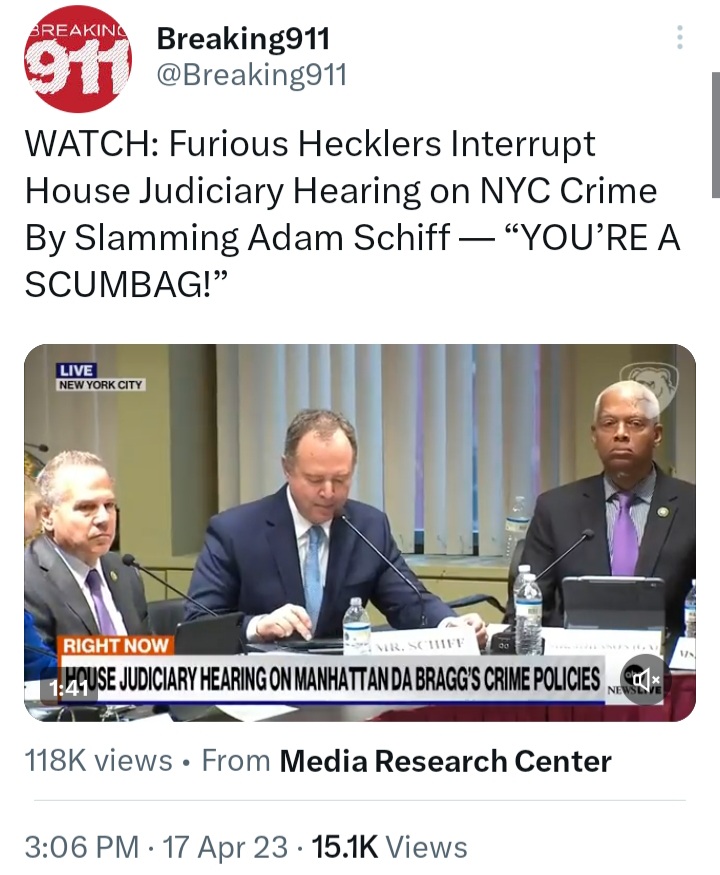Open the Media Research Center source link
Viewport: 720px width, 875px height.
(x=445, y=761)
